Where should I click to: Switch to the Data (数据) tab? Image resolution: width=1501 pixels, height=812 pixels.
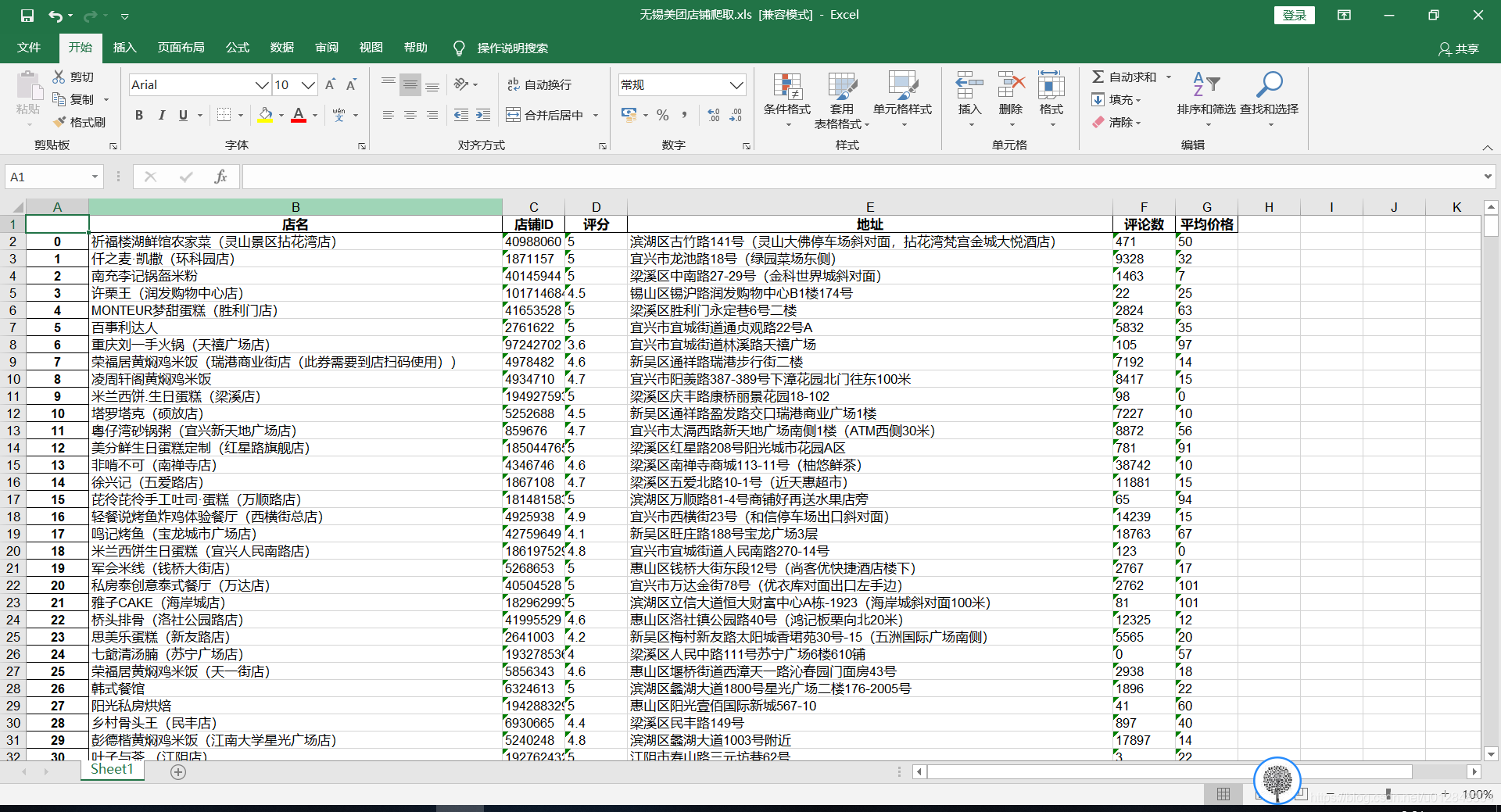[x=281, y=48]
